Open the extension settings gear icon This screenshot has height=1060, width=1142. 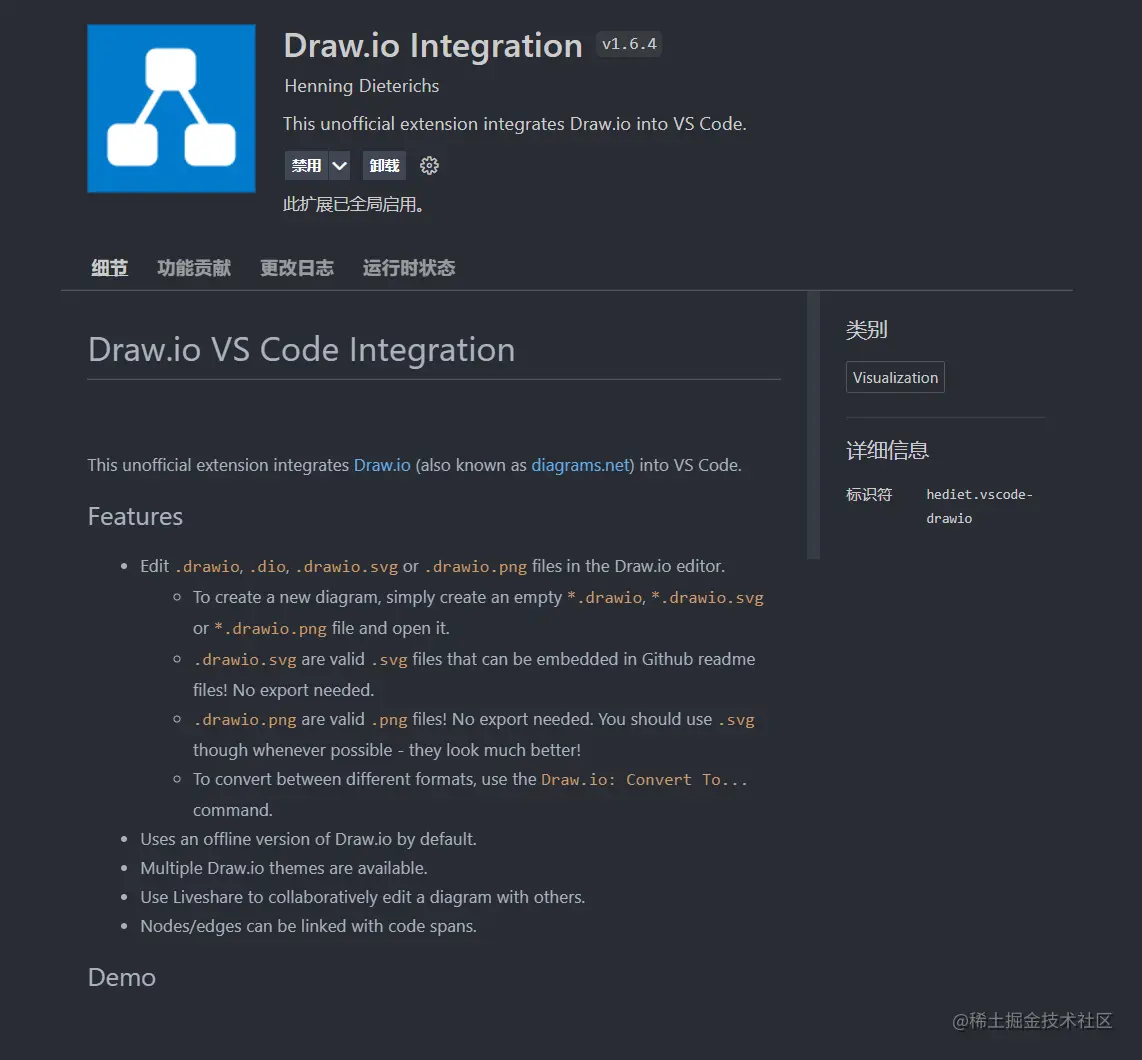pyautogui.click(x=429, y=166)
